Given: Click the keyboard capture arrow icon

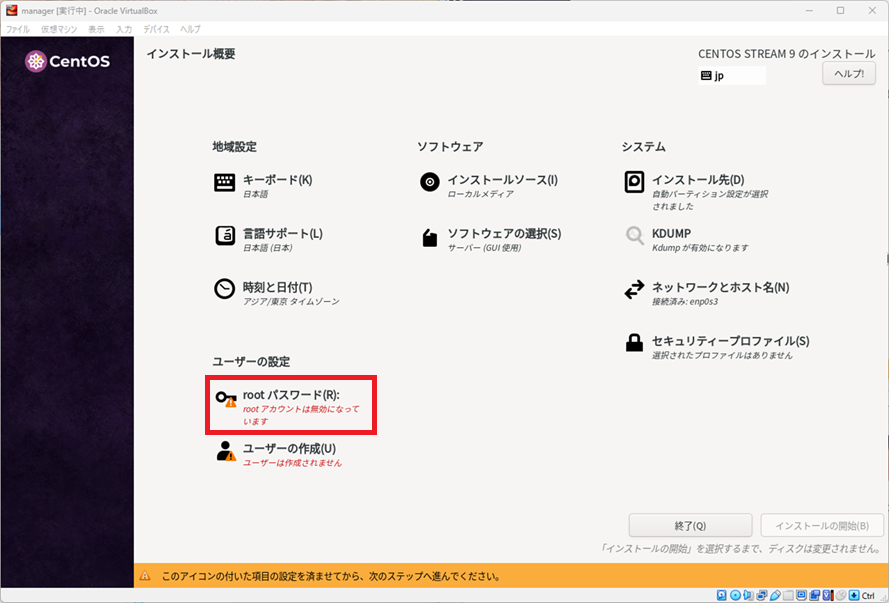Looking at the screenshot, I should pyautogui.click(x=854, y=595).
